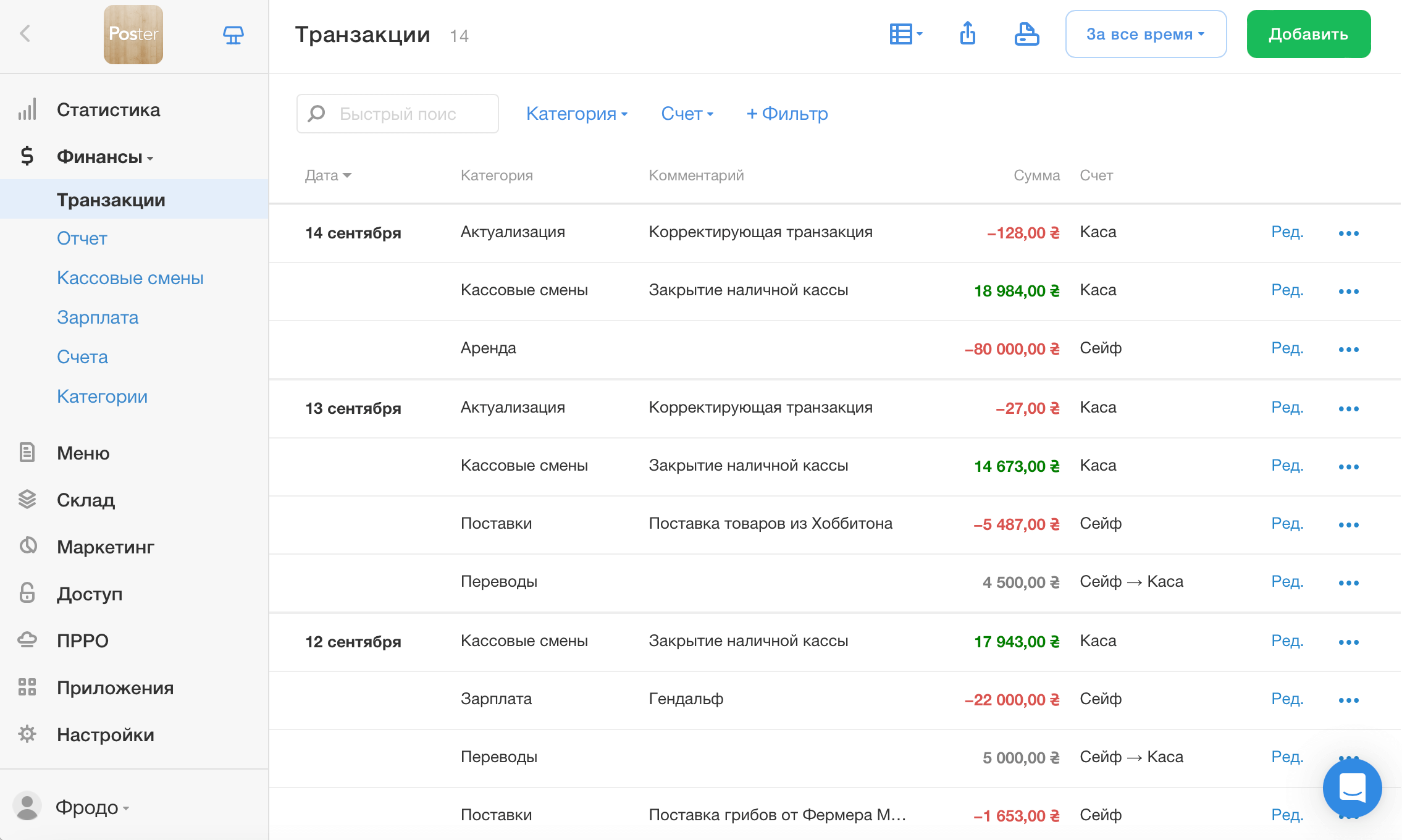The width and height of the screenshot is (1402, 840).
Task: Click the green Добавить button
Action: (x=1308, y=34)
